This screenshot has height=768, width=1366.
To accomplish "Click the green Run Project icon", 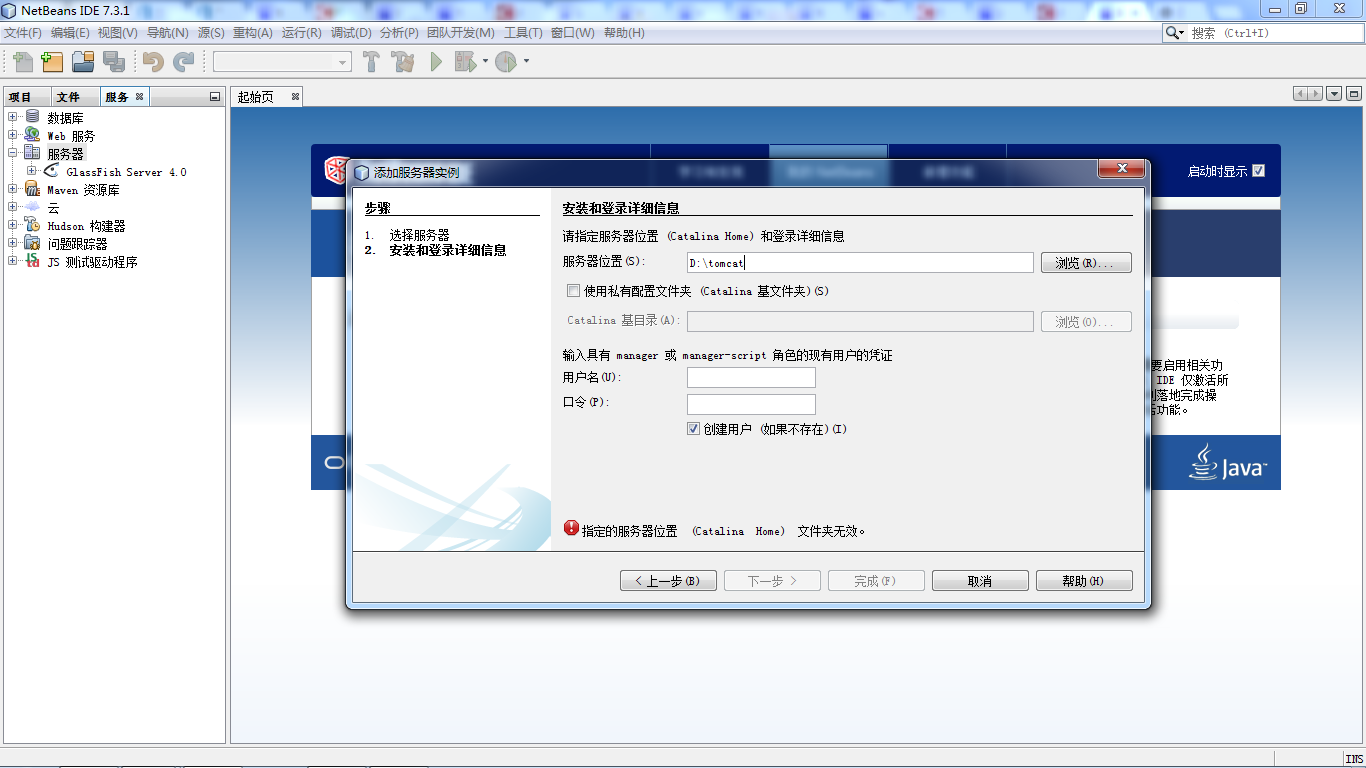I will (x=436, y=62).
